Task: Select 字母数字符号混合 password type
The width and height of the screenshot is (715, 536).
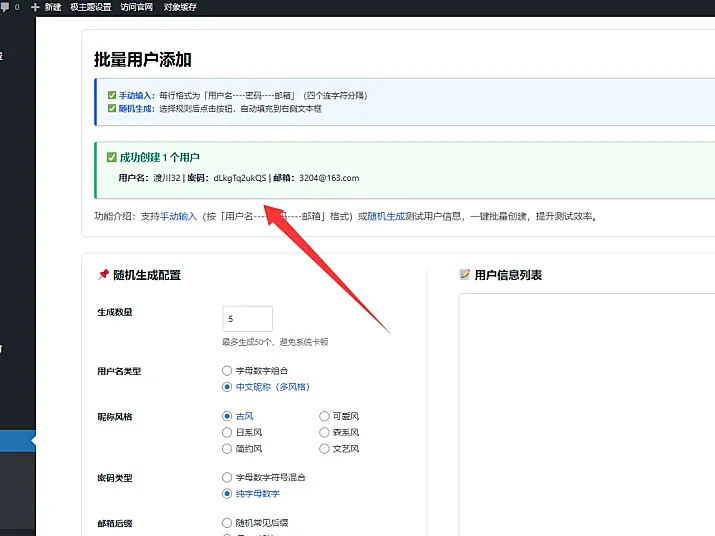Action: pyautogui.click(x=227, y=477)
